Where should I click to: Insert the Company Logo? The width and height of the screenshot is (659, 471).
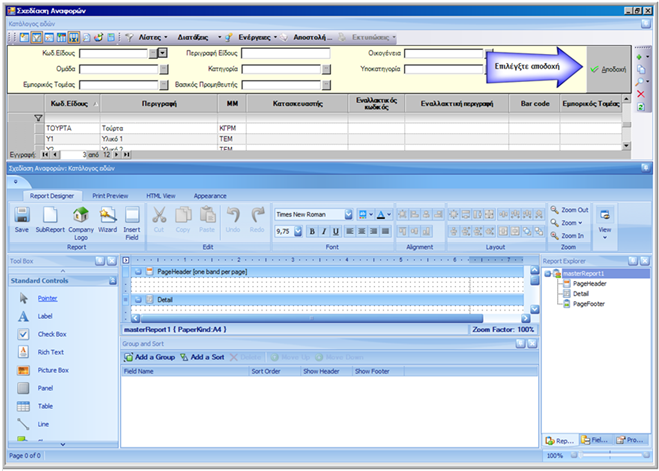tap(81, 224)
